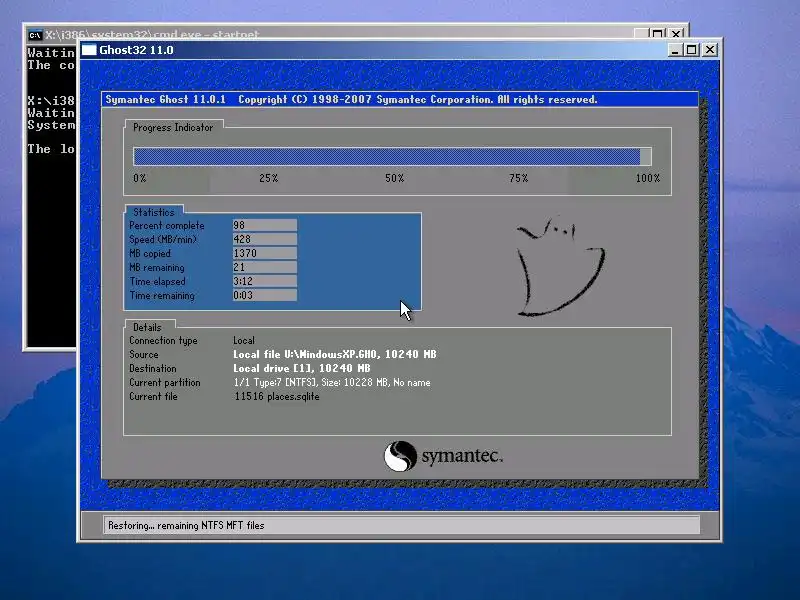This screenshot has width=800, height=600.
Task: Click the Current file label
Action: [x=153, y=396]
